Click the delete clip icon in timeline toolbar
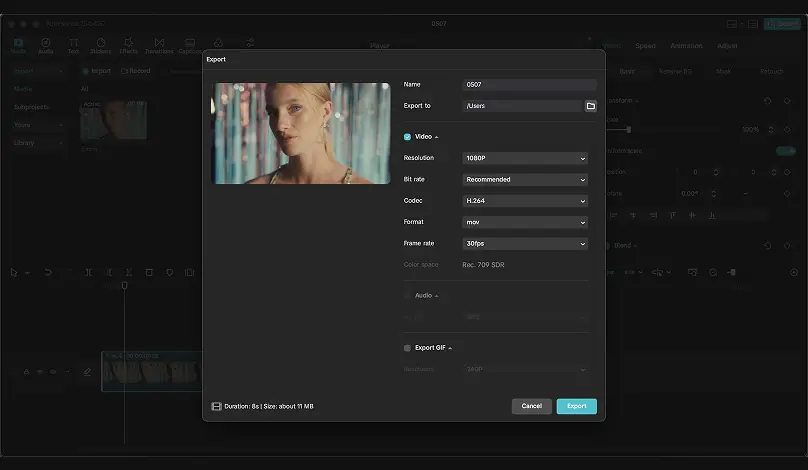Viewport: 808px width, 470px height. [149, 272]
